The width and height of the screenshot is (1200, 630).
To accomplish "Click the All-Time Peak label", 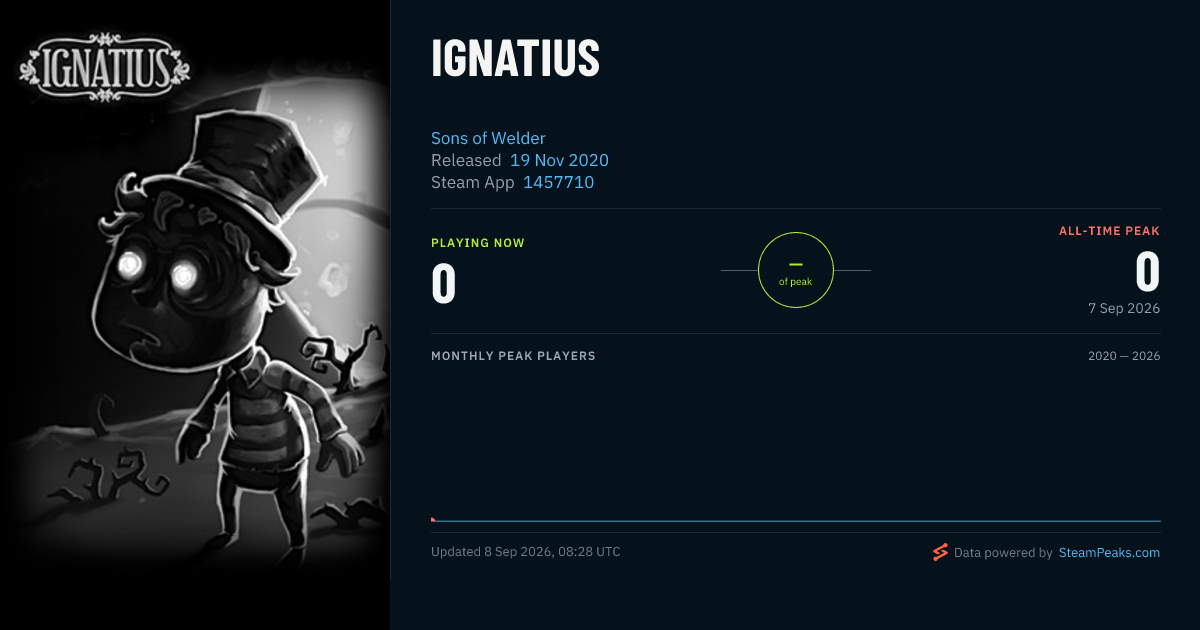I will pos(1109,231).
